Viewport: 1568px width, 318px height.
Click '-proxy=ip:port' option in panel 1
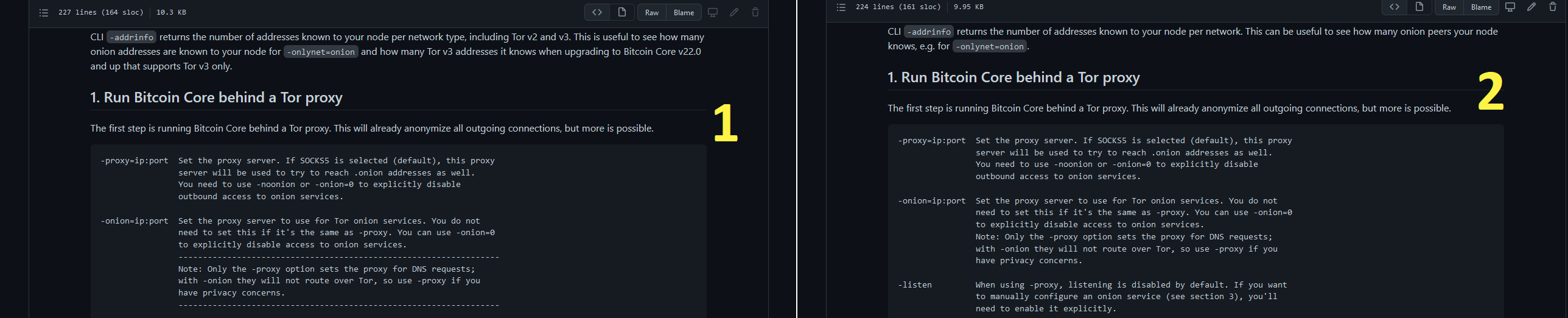pos(135,161)
